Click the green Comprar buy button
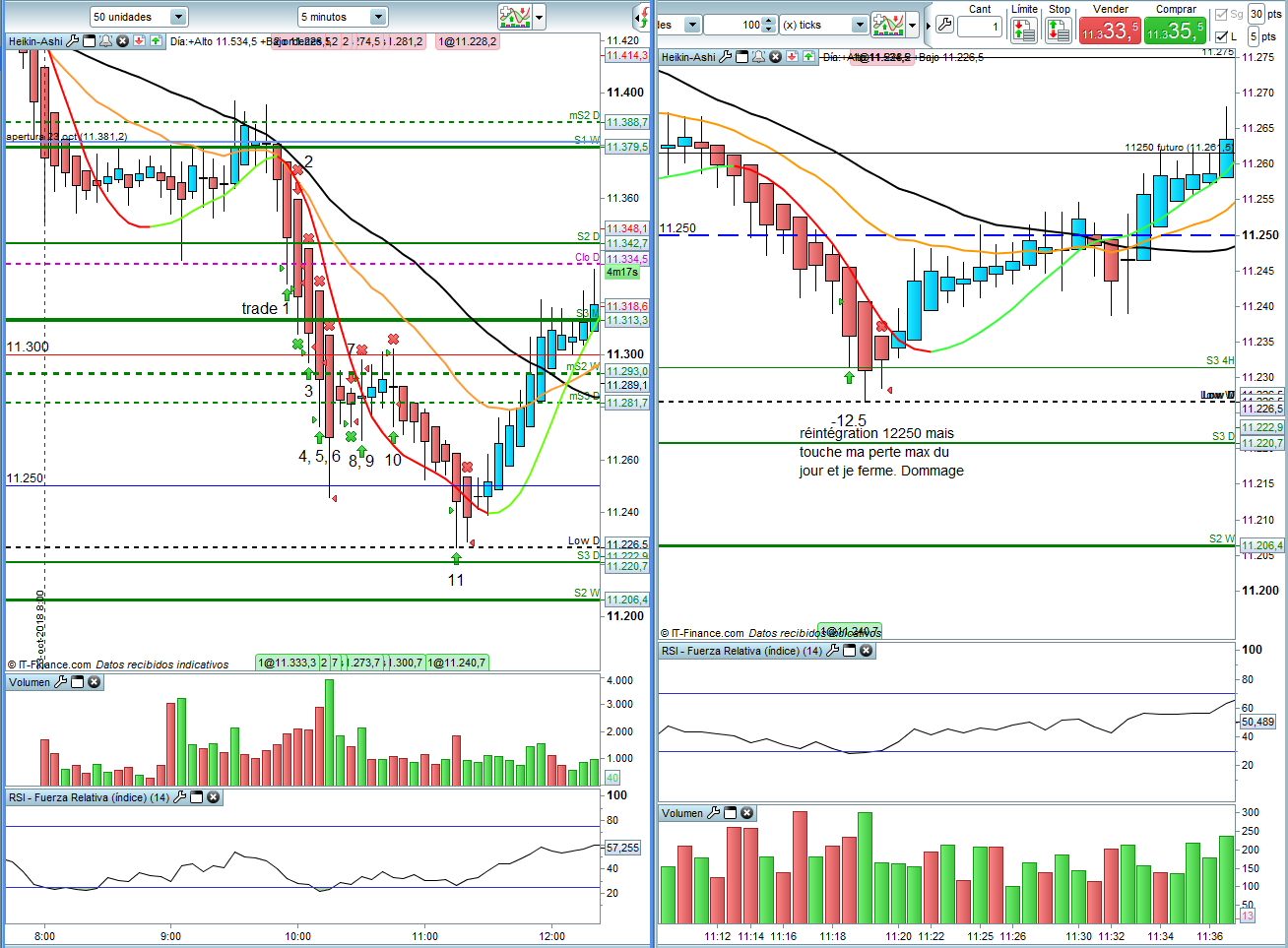The width and height of the screenshot is (1288, 948). pos(1175,31)
